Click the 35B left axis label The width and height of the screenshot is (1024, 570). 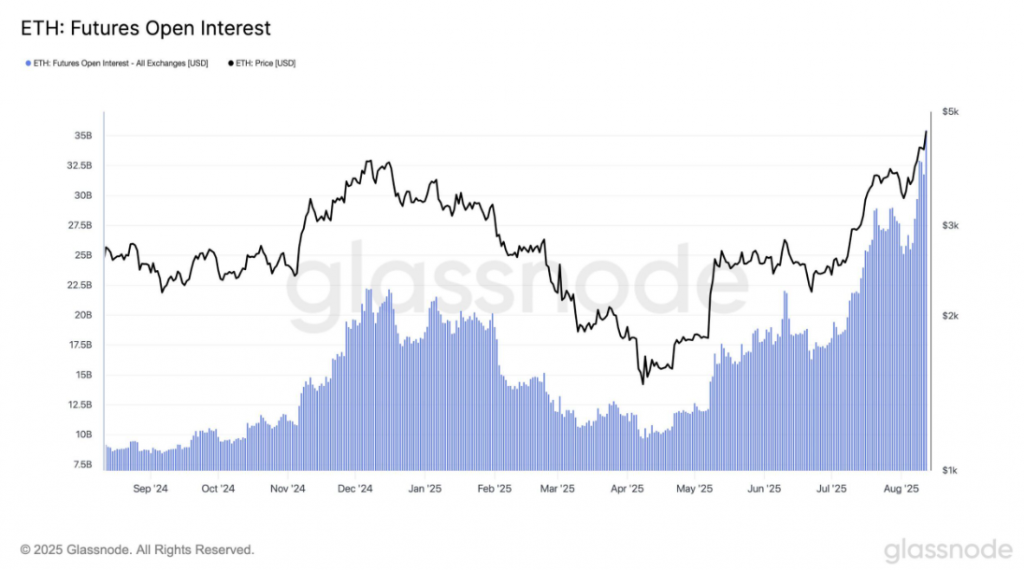[83, 136]
